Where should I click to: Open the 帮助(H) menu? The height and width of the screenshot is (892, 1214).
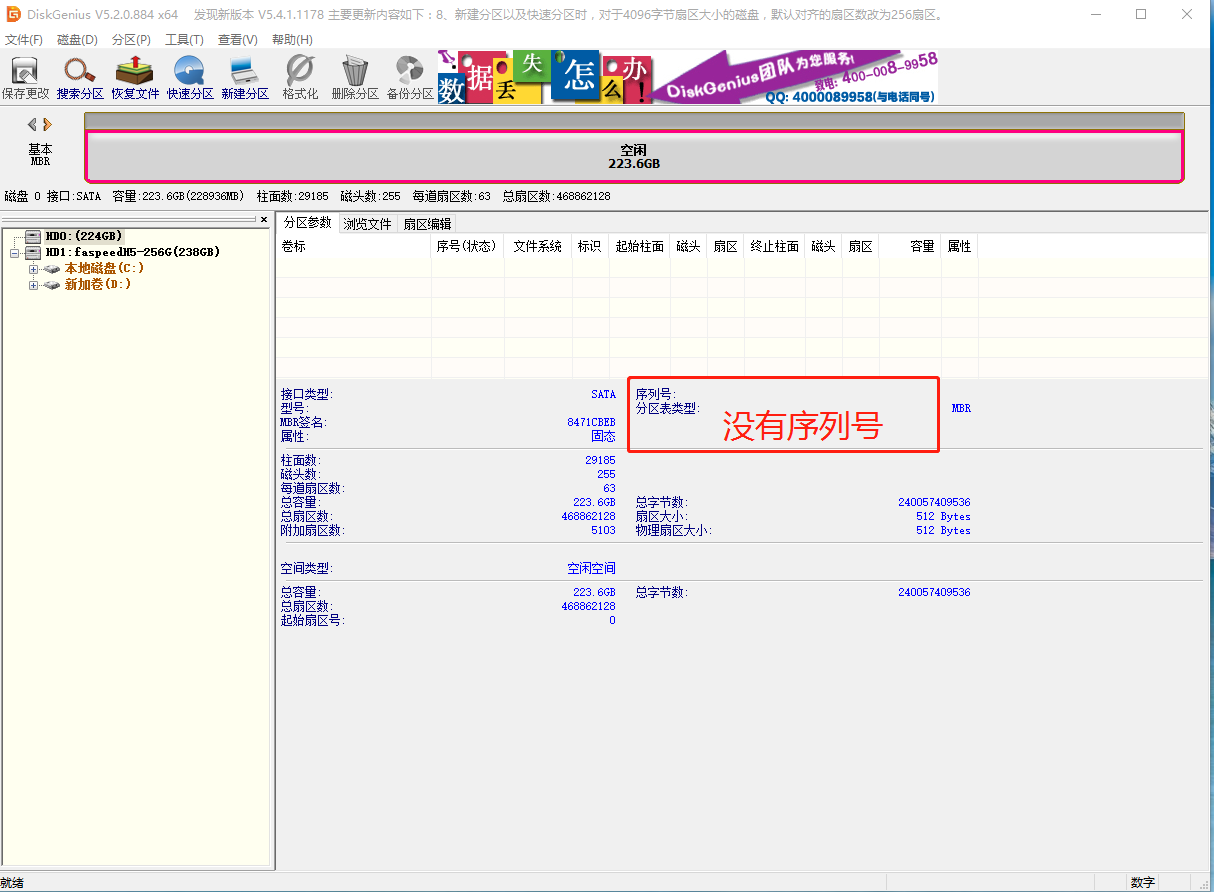292,39
